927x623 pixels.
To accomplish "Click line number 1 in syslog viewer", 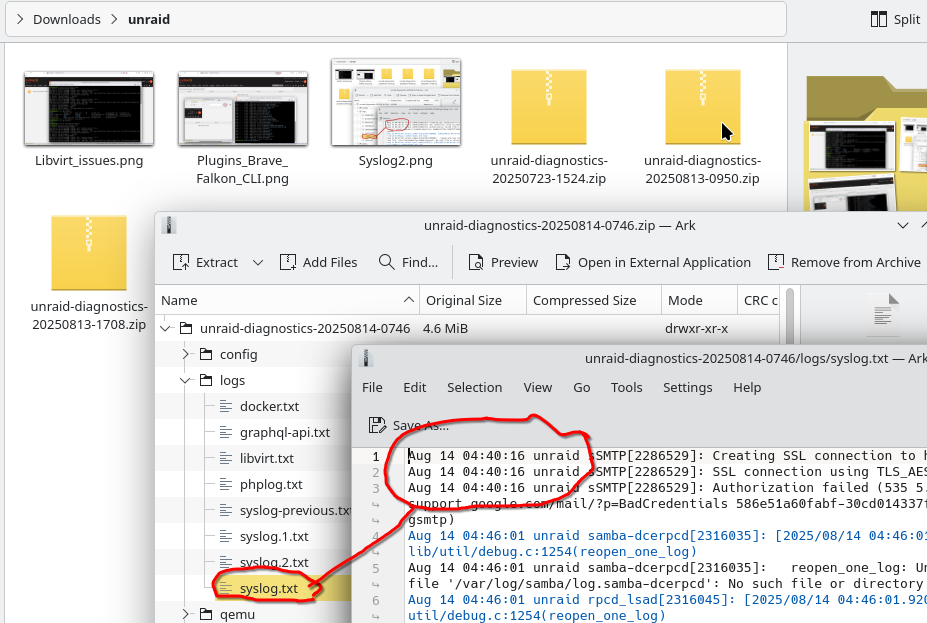I will (x=375, y=456).
